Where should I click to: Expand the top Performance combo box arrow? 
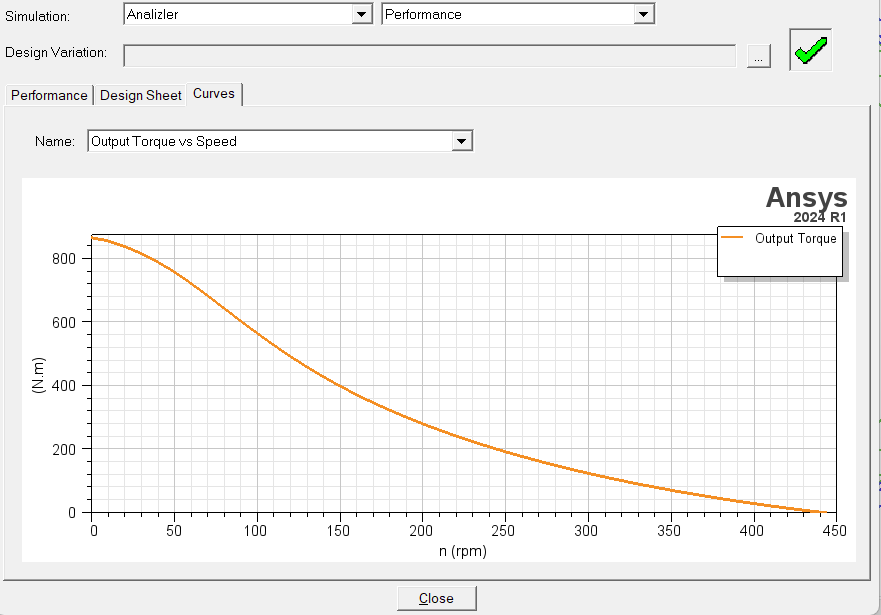click(x=644, y=15)
